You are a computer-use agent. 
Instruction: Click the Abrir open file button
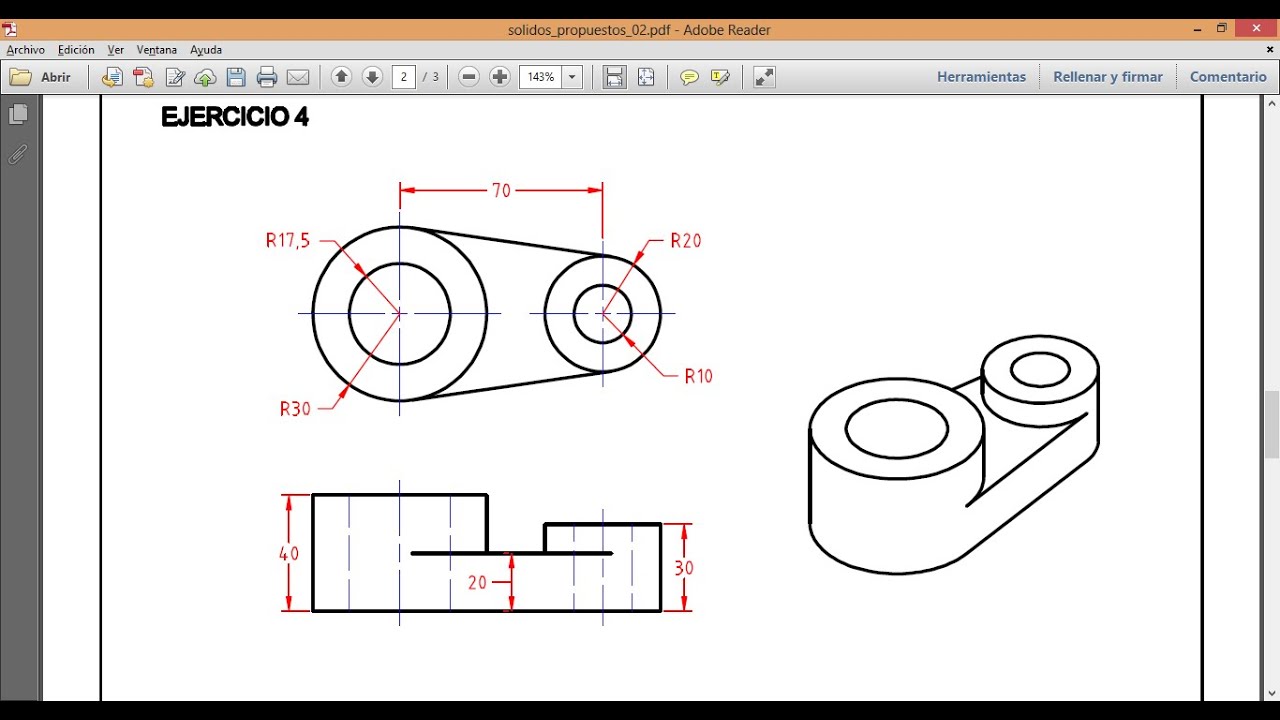(x=41, y=77)
